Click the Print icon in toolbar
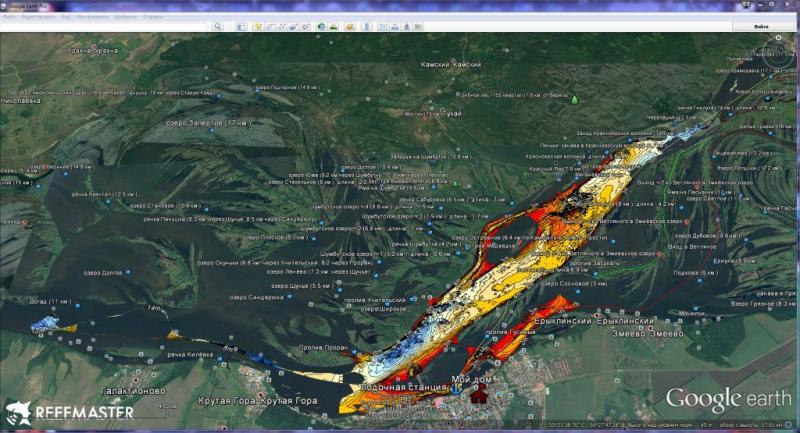 pyautogui.click(x=395, y=26)
